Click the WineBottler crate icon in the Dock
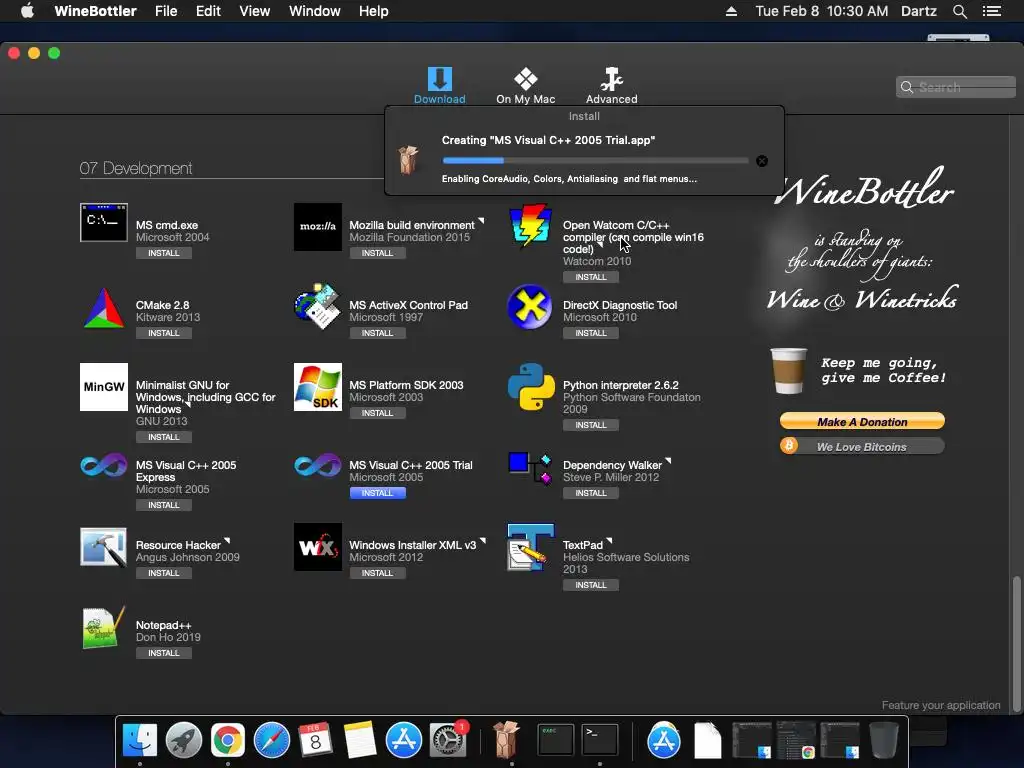 tap(505, 740)
